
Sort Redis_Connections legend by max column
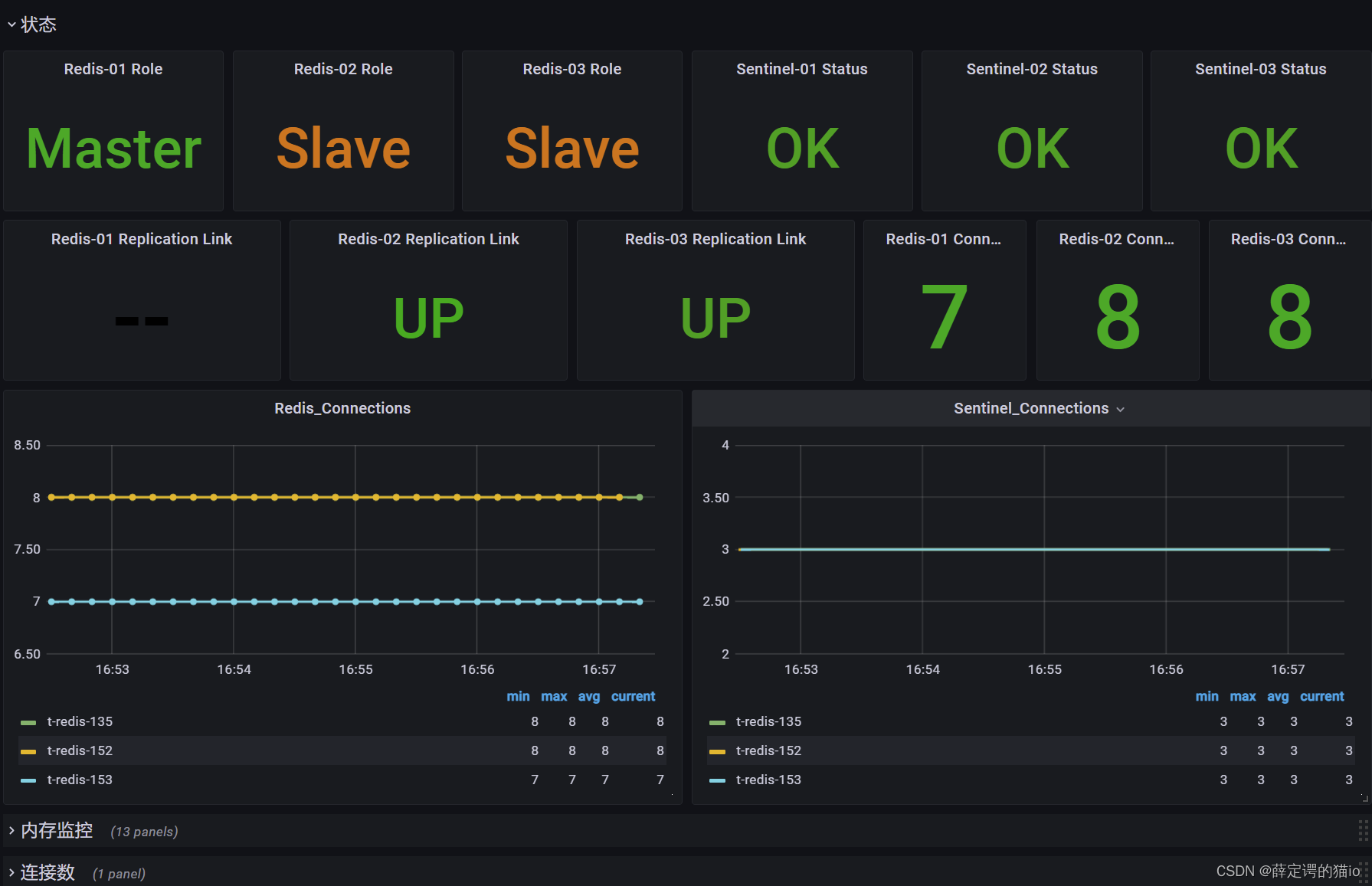pos(554,696)
